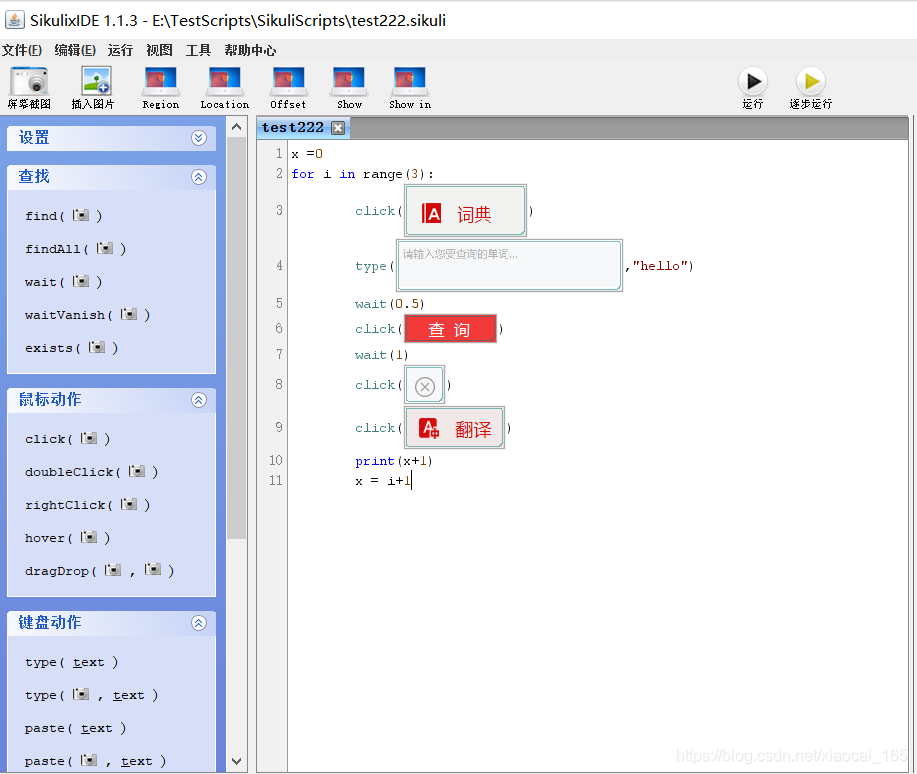This screenshot has height=774, width=917.
Task: Insert the waitVanish() command
Action: tap(88, 315)
